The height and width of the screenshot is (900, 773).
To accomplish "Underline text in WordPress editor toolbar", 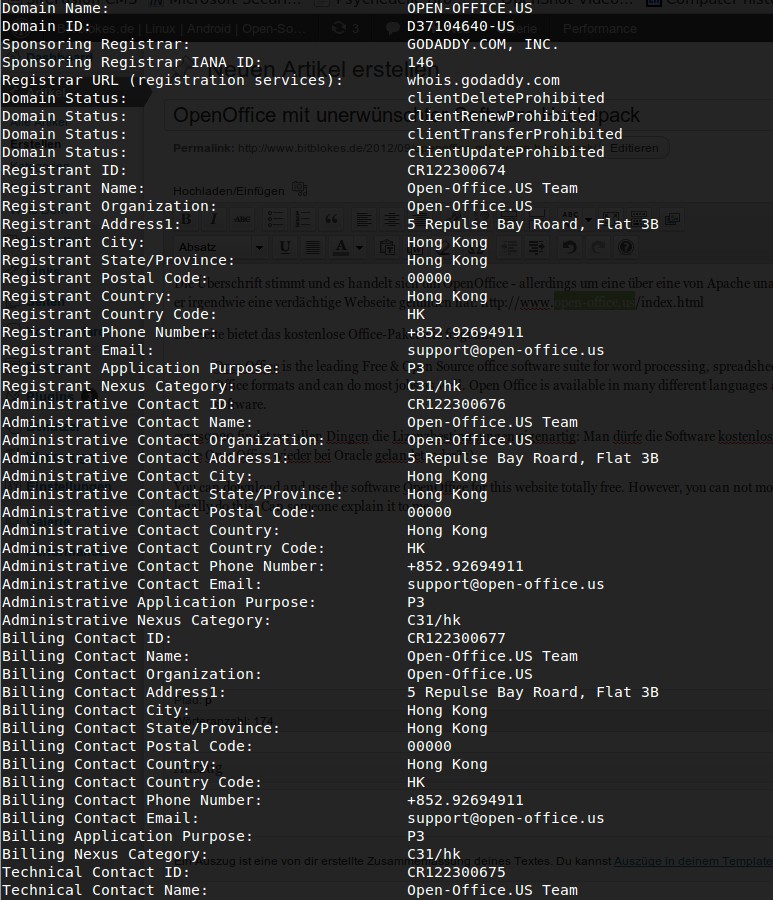I will click(x=285, y=247).
